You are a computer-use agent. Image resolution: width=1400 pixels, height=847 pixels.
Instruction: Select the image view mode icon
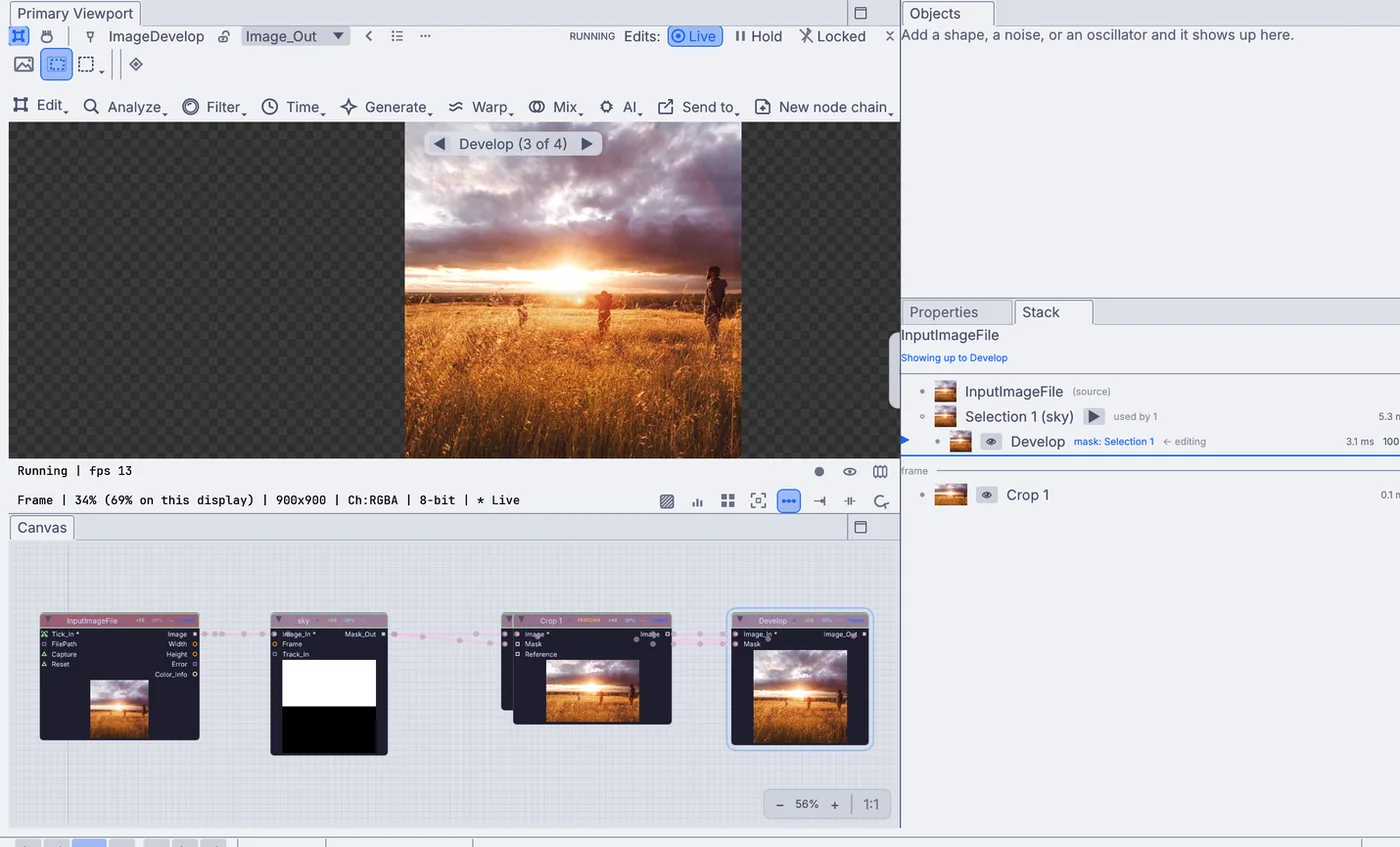(x=24, y=64)
